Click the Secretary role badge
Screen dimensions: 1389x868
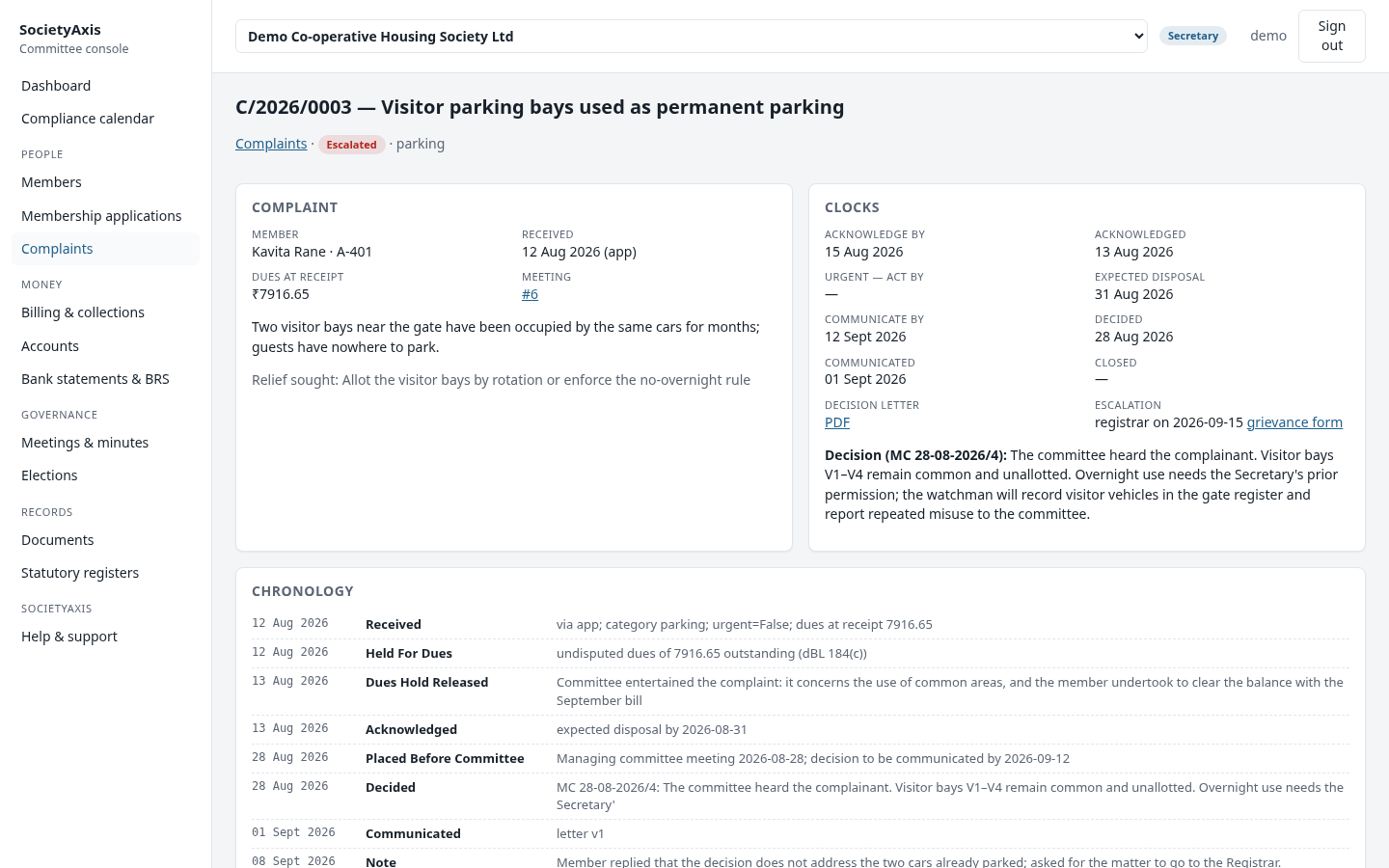1193,36
